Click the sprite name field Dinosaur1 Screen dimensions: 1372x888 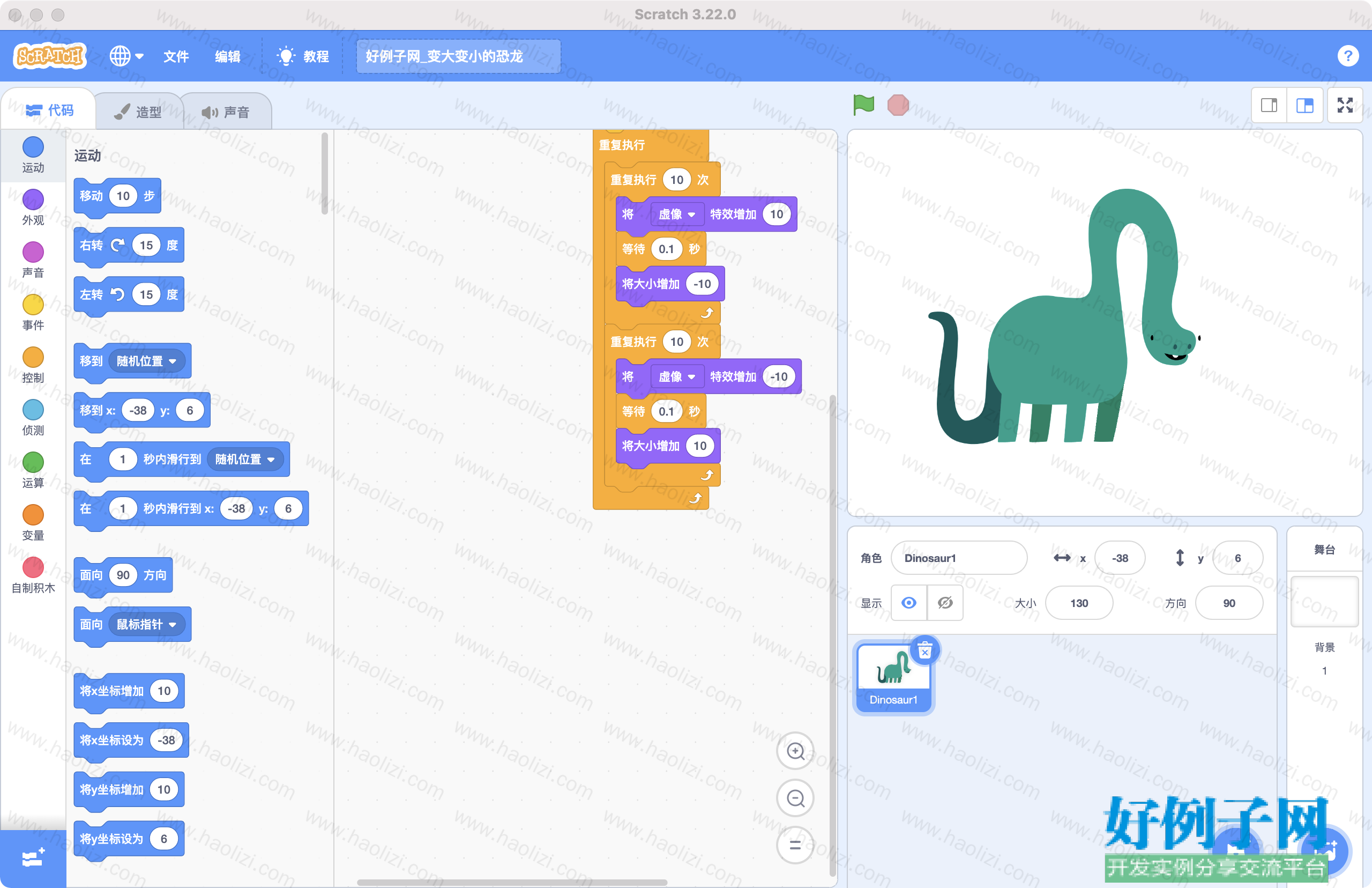point(959,558)
